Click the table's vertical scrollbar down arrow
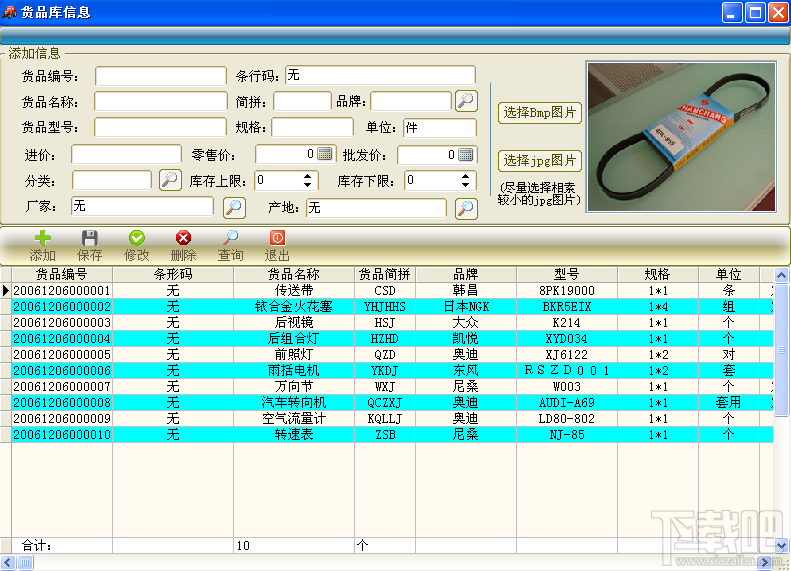 click(781, 546)
